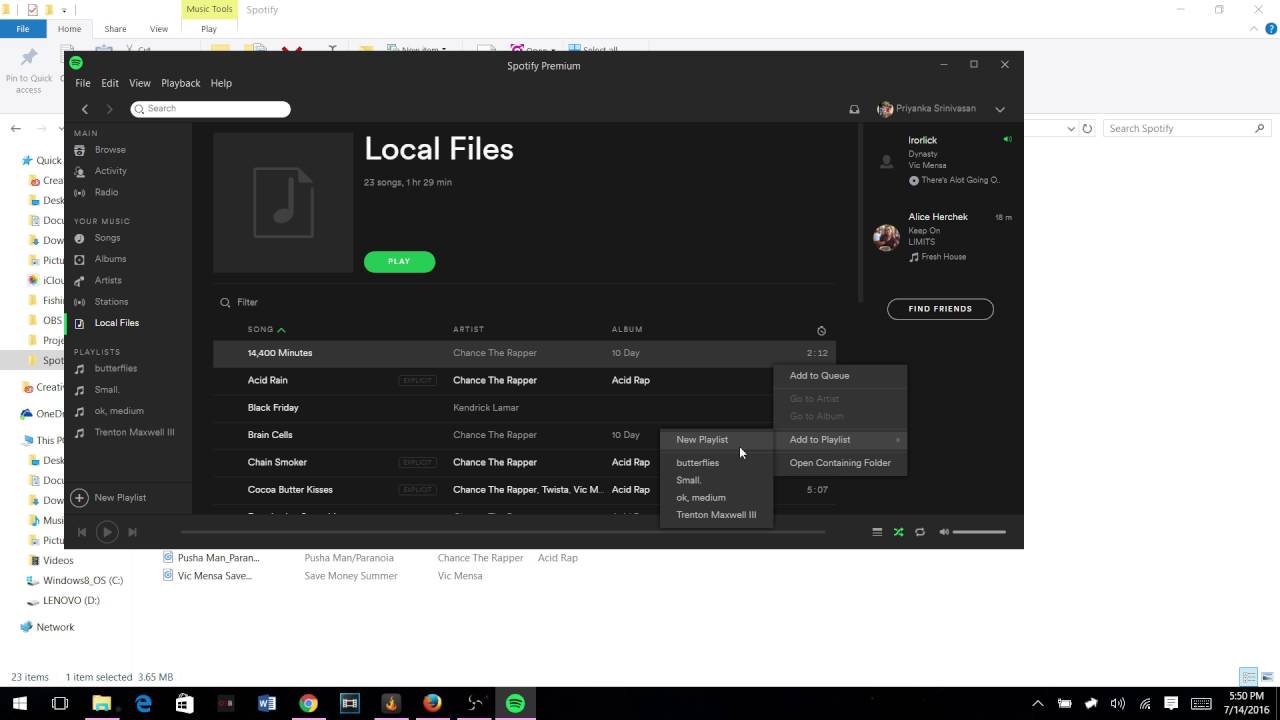Open the notifications inbox icon

tap(854, 109)
